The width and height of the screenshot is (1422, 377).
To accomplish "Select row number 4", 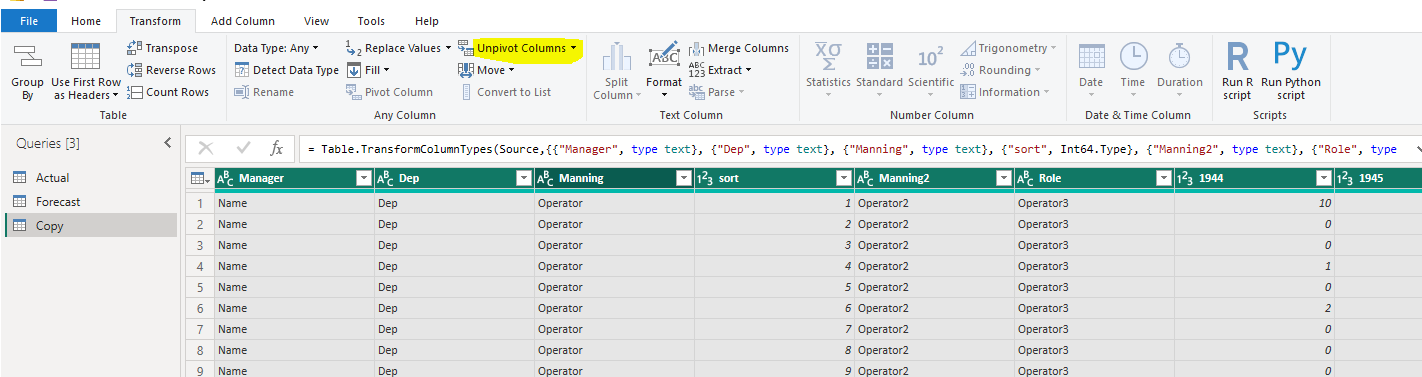I will [x=200, y=266].
